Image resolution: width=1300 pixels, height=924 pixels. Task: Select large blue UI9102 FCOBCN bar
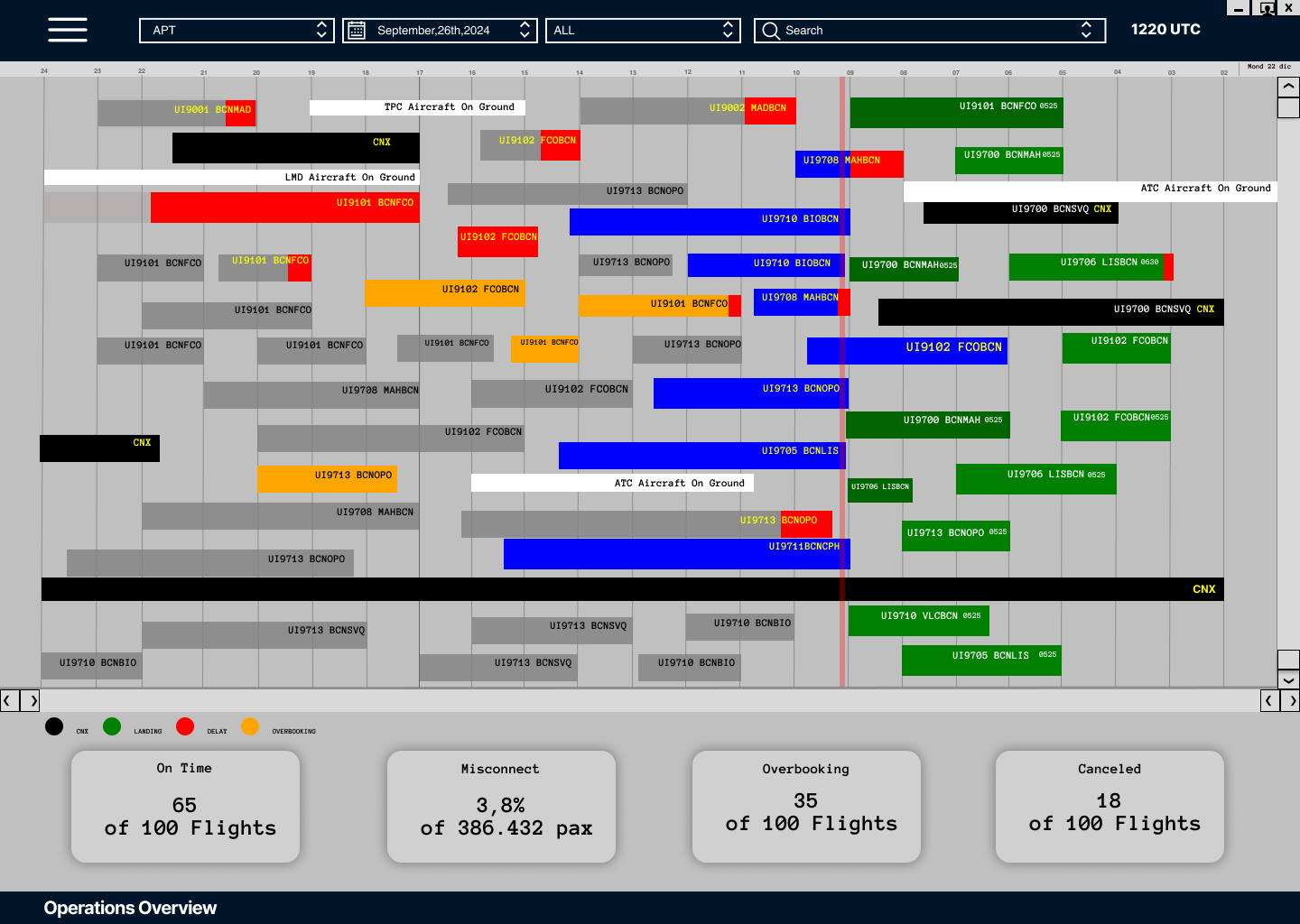(906, 351)
